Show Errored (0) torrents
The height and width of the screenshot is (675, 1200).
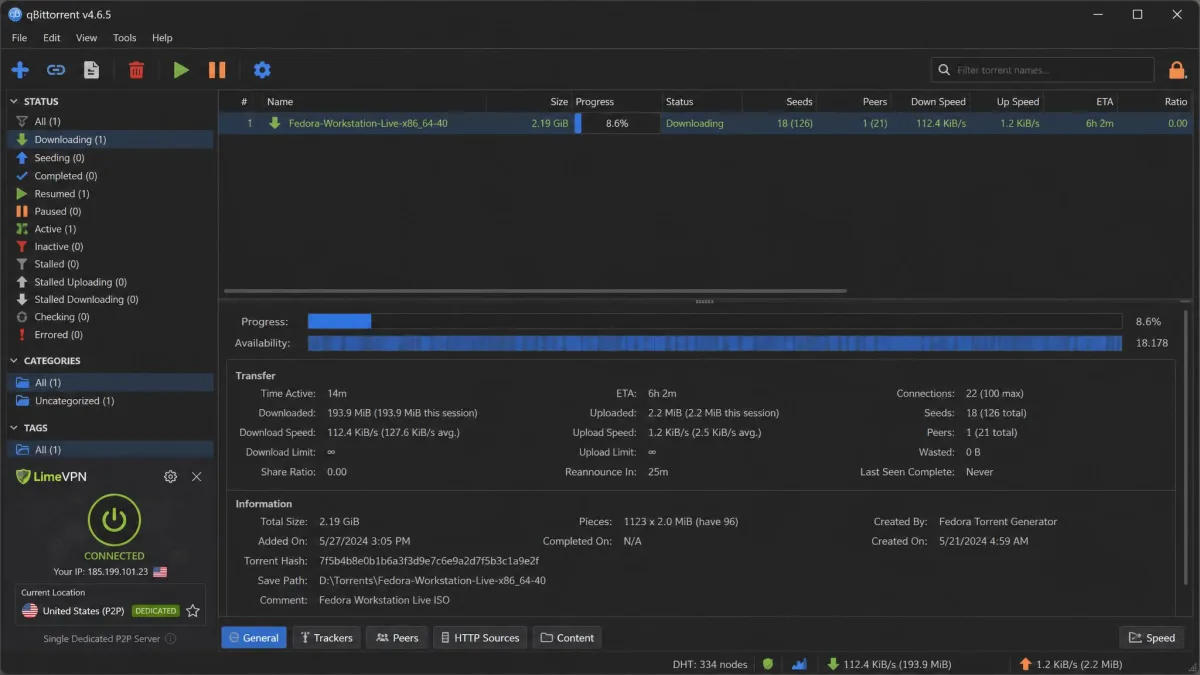(x=110, y=335)
